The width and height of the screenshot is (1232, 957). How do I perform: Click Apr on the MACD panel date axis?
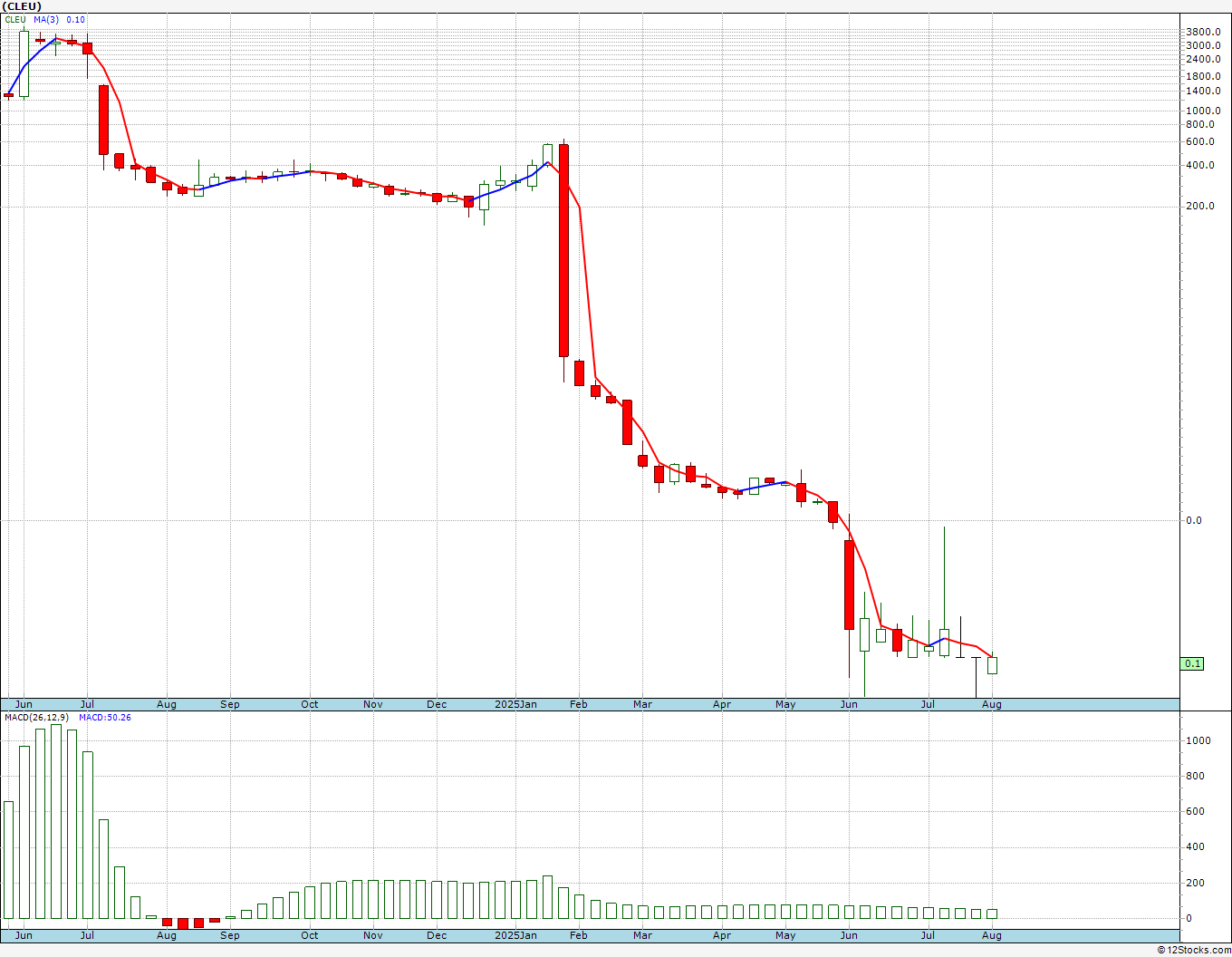click(x=722, y=935)
